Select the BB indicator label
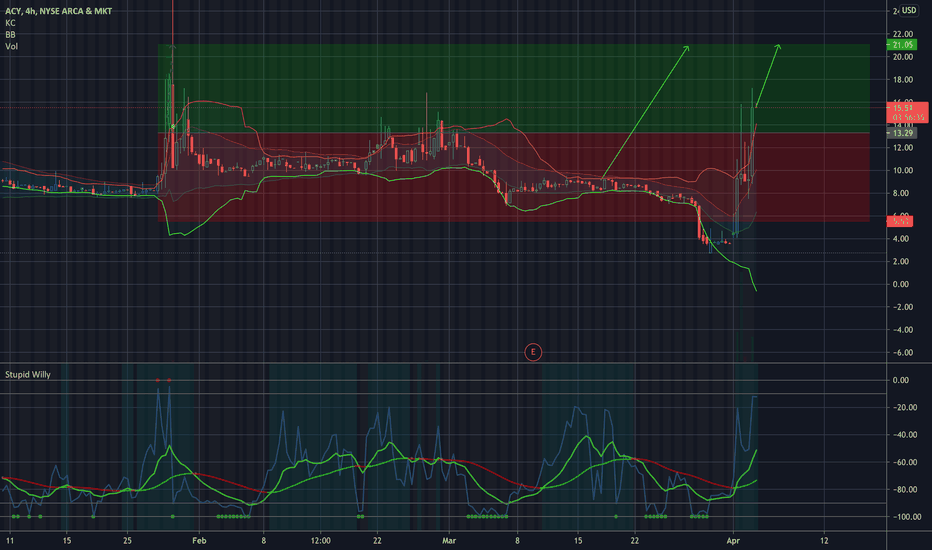 10,34
